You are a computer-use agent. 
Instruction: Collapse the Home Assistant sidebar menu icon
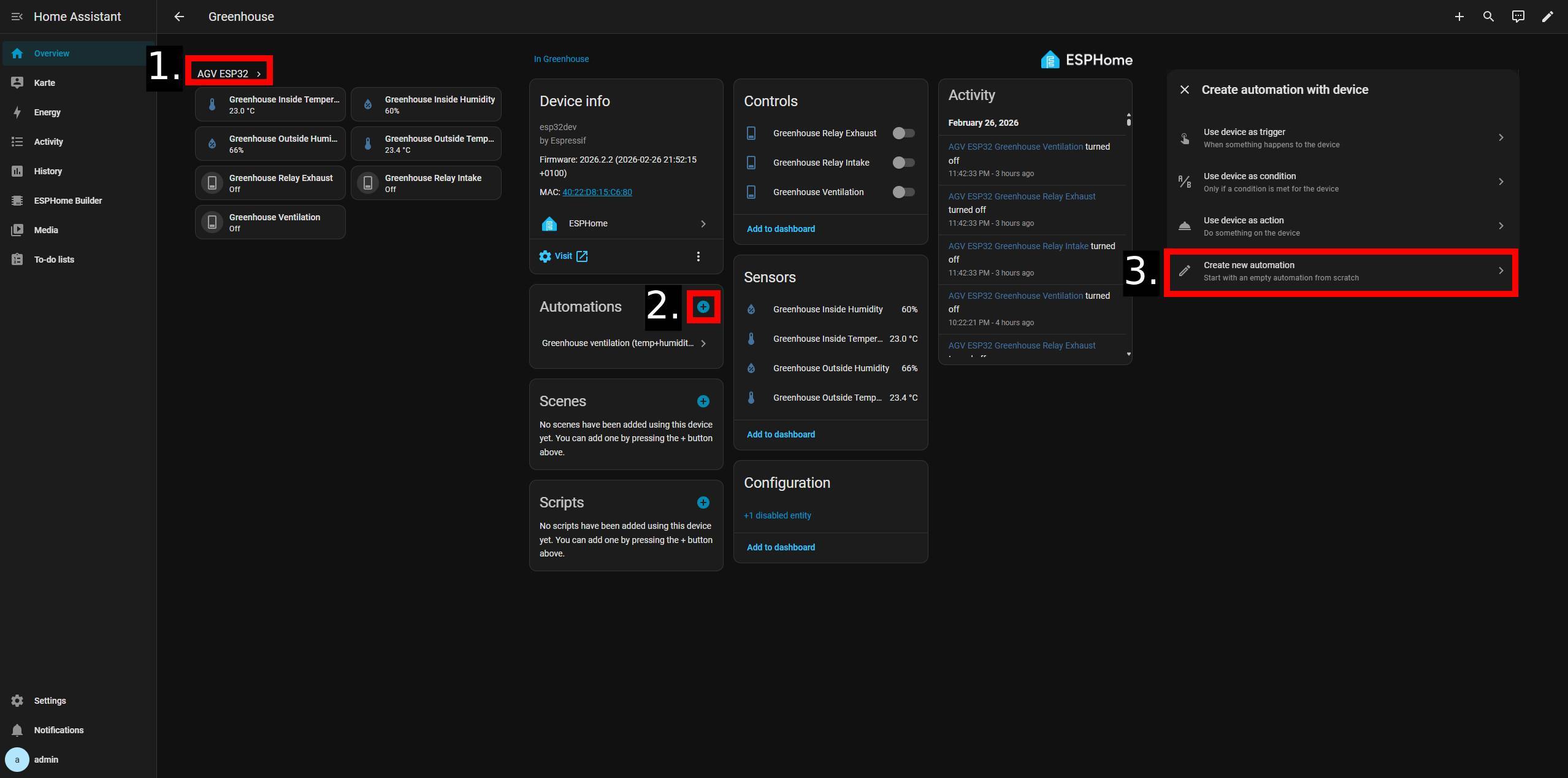17,17
